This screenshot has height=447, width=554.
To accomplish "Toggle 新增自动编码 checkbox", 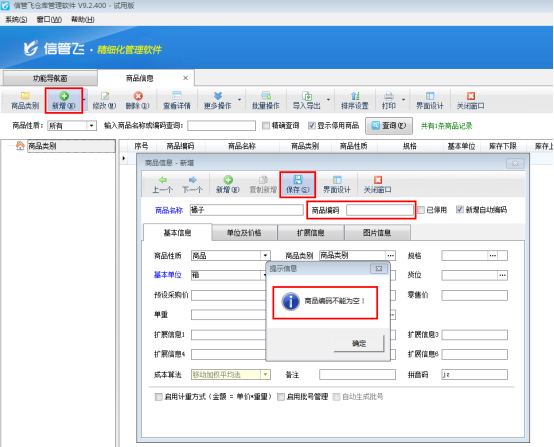I will pos(460,210).
